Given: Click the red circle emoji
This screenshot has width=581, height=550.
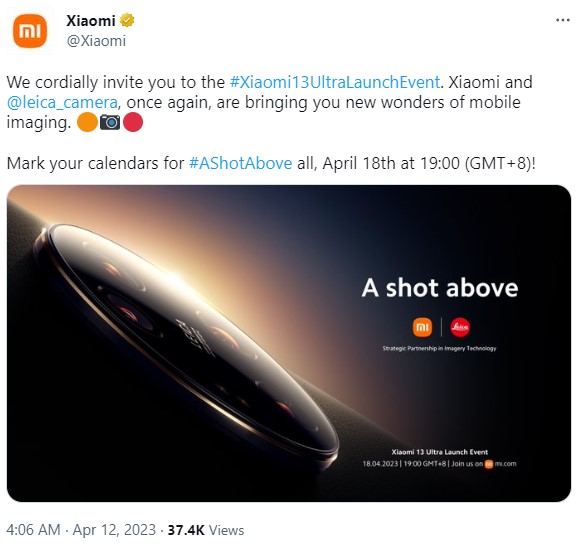Looking at the screenshot, I should pyautogui.click(x=133, y=123).
